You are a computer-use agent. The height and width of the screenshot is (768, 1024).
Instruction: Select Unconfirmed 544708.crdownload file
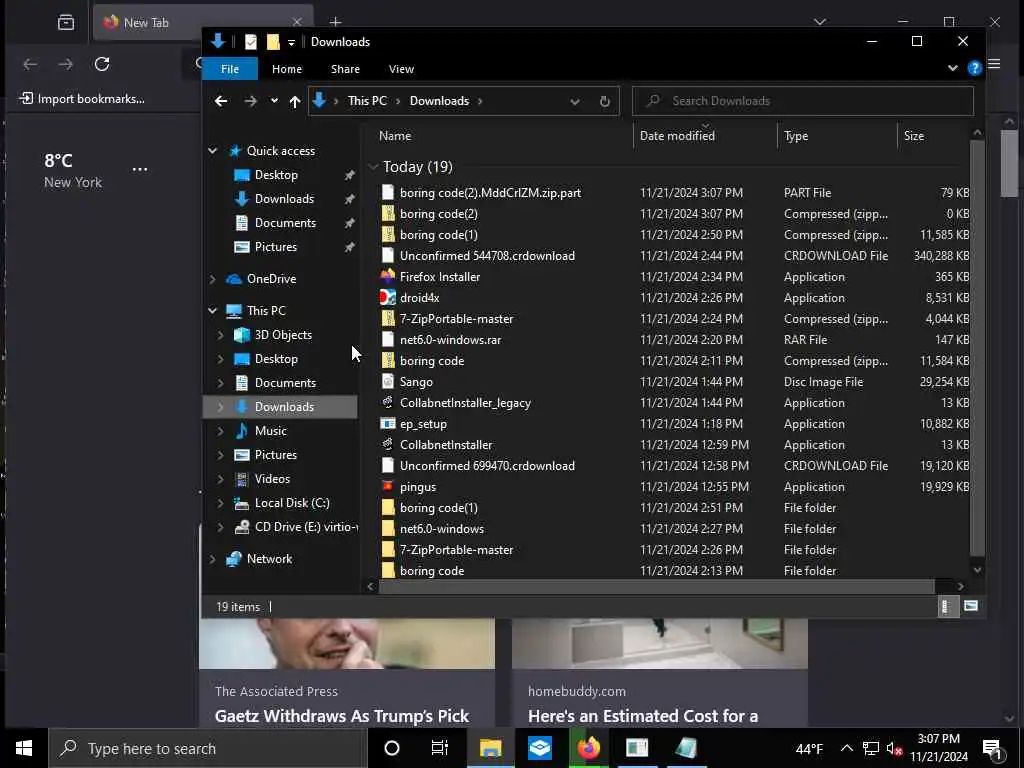pos(487,256)
